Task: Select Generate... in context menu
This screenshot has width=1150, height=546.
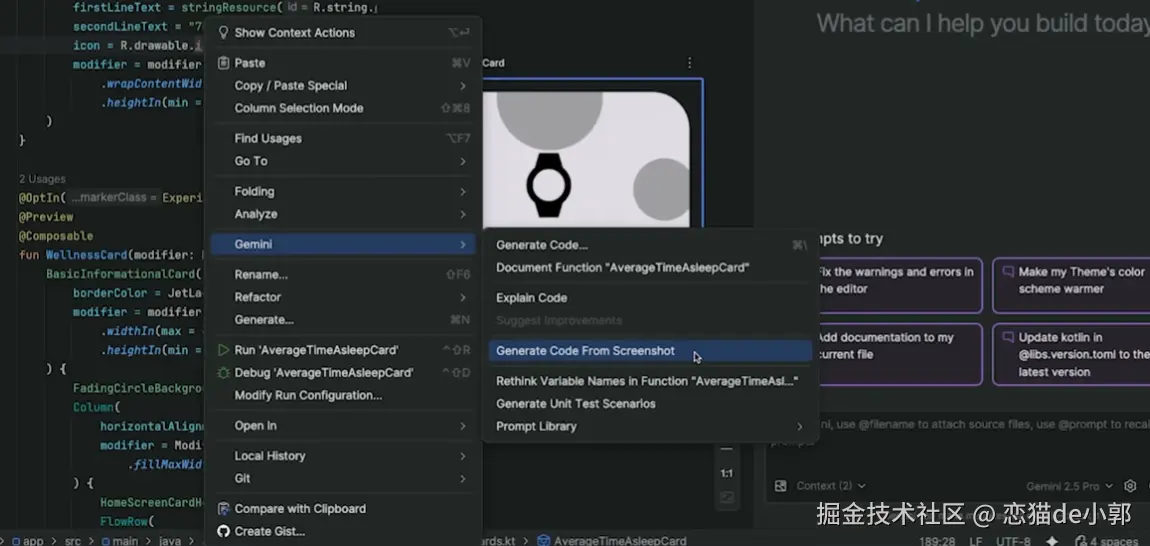Action: click(343, 320)
